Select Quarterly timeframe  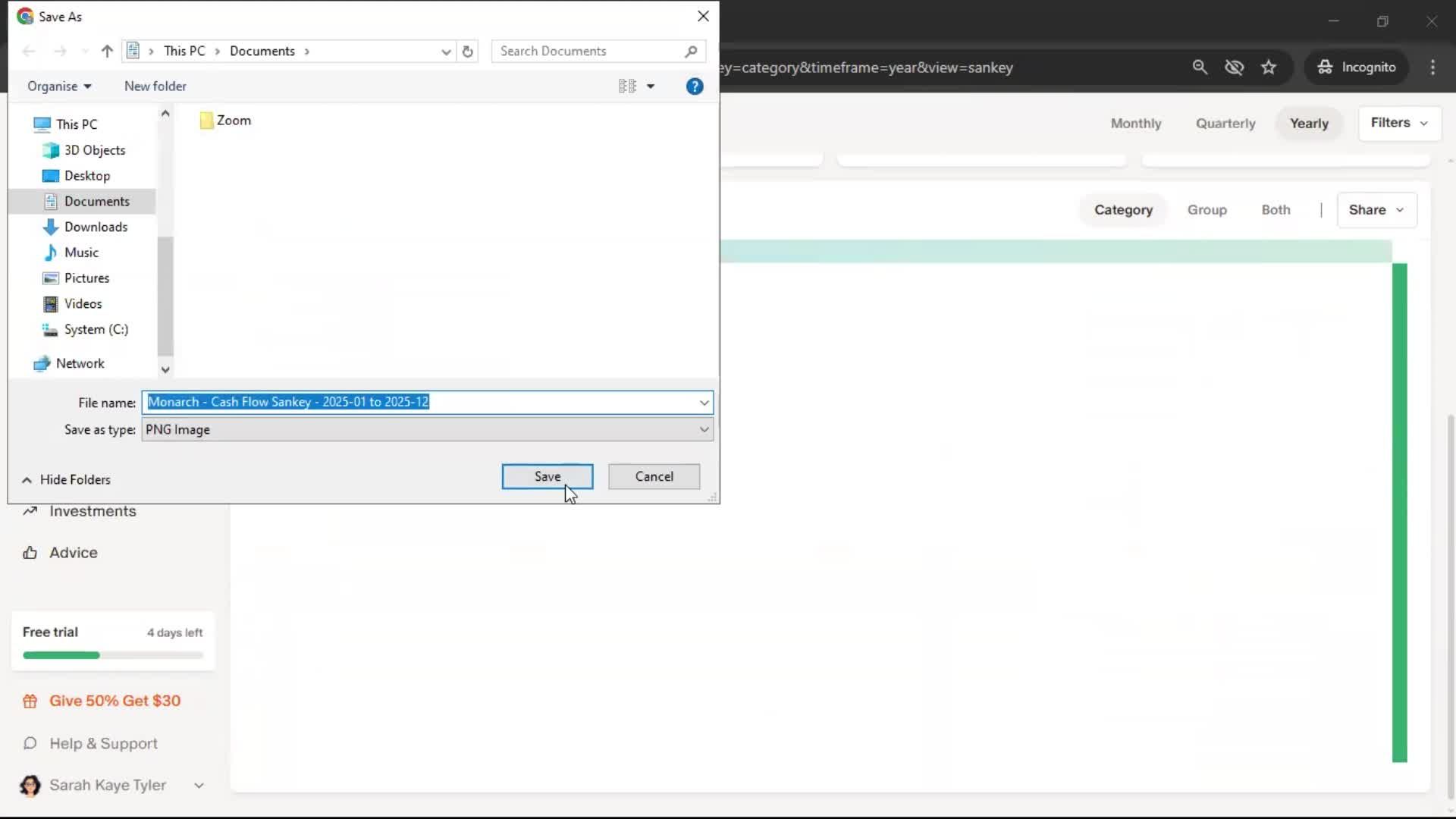[x=1225, y=124]
